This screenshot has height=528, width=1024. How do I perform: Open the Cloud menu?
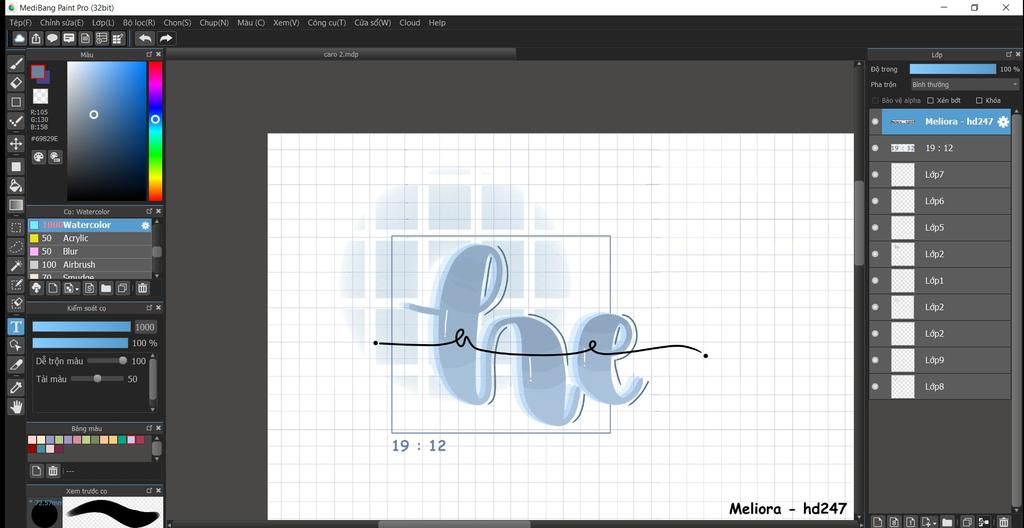coord(409,22)
